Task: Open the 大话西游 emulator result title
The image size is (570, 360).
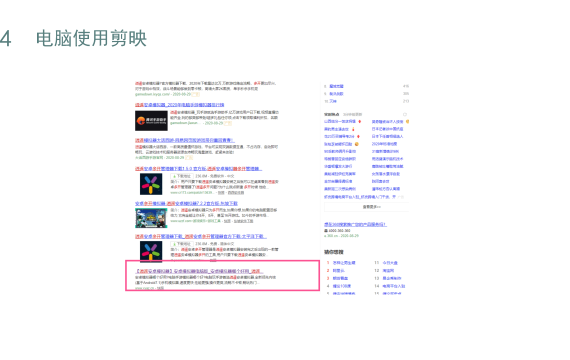Action: 185,140
